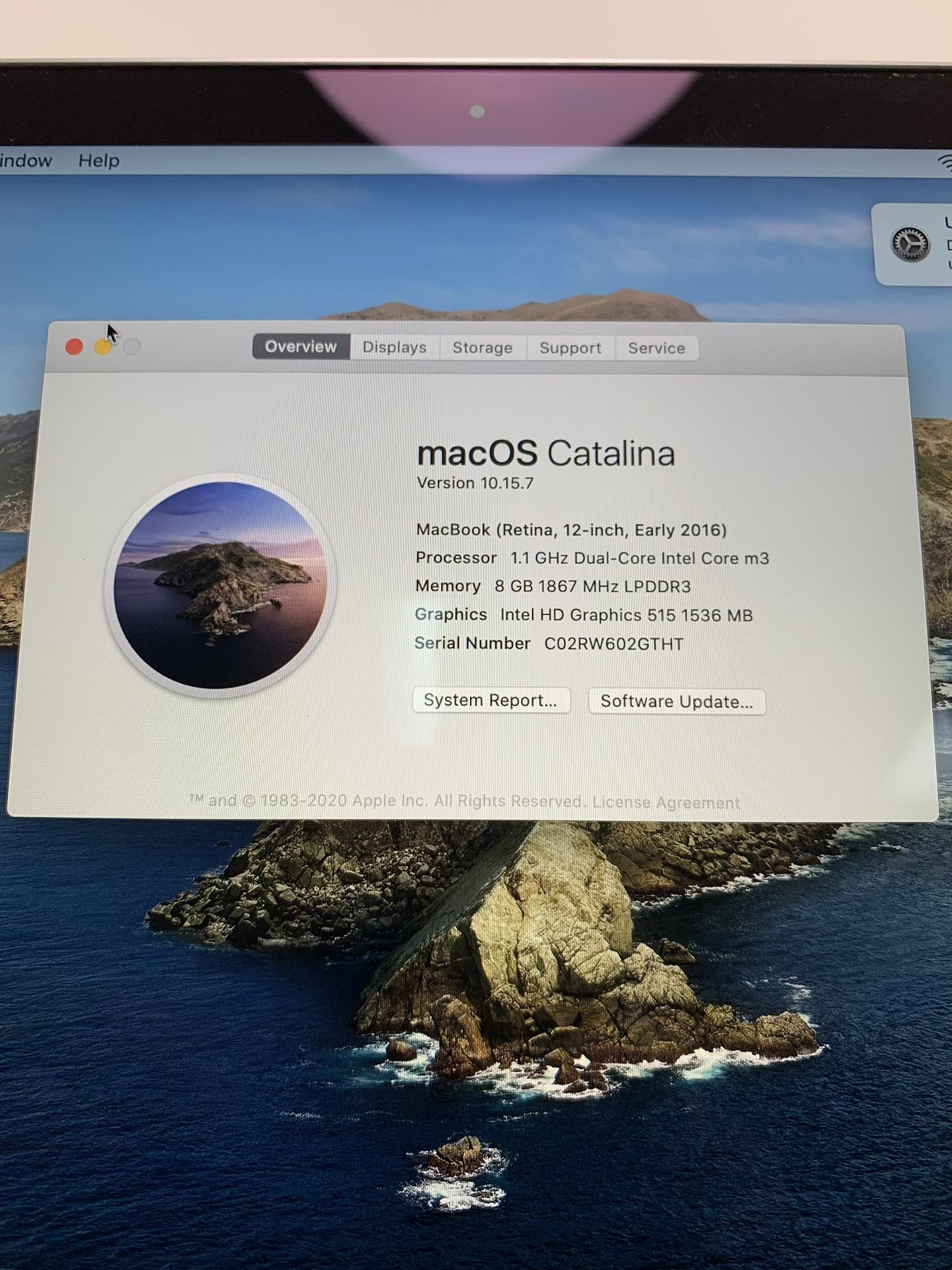
Task: Click the Serial Number label
Action: coord(473,643)
